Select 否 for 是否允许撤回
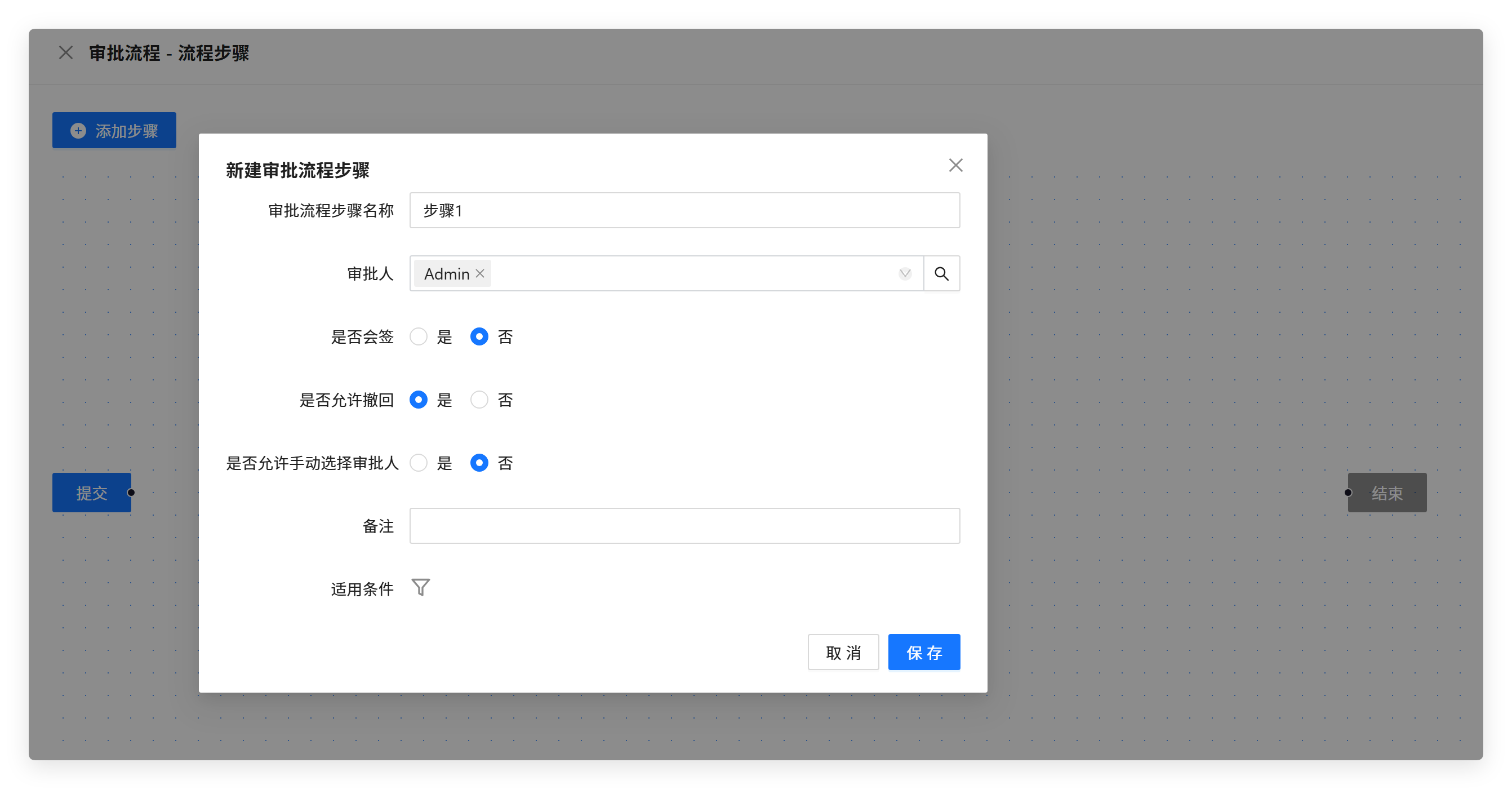 [x=479, y=400]
